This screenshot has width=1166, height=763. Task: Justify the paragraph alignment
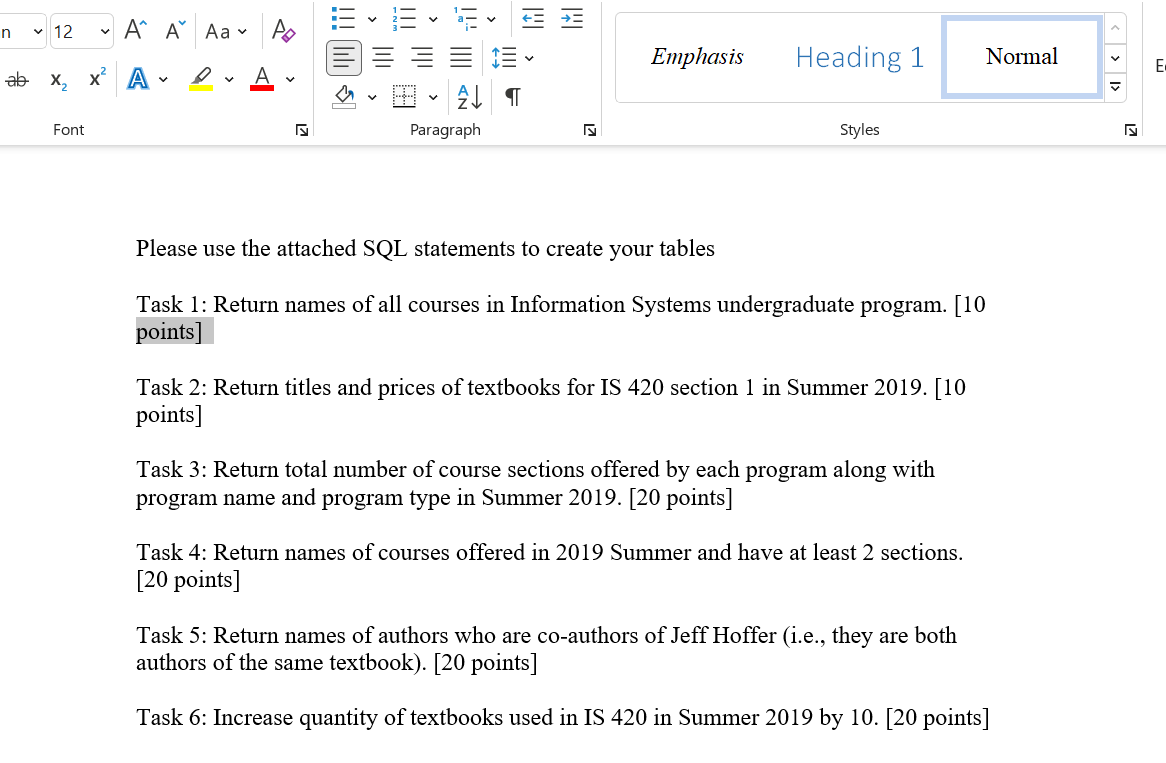[461, 57]
